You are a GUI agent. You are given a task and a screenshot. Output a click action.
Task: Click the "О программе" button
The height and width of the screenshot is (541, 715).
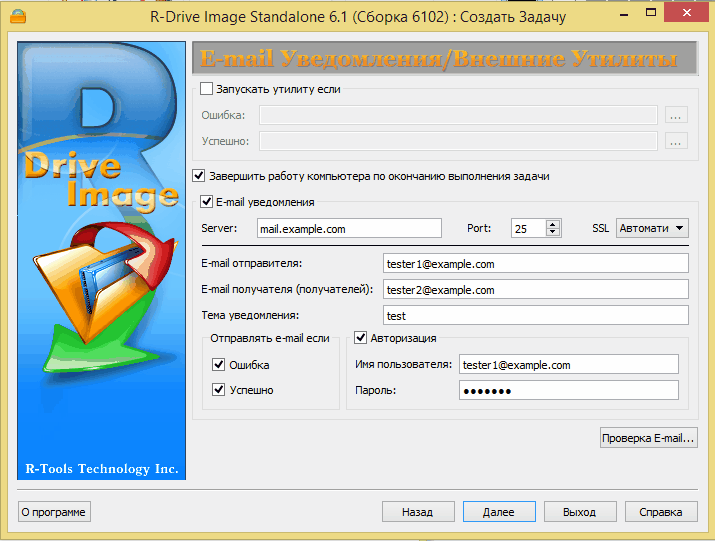pos(54,512)
